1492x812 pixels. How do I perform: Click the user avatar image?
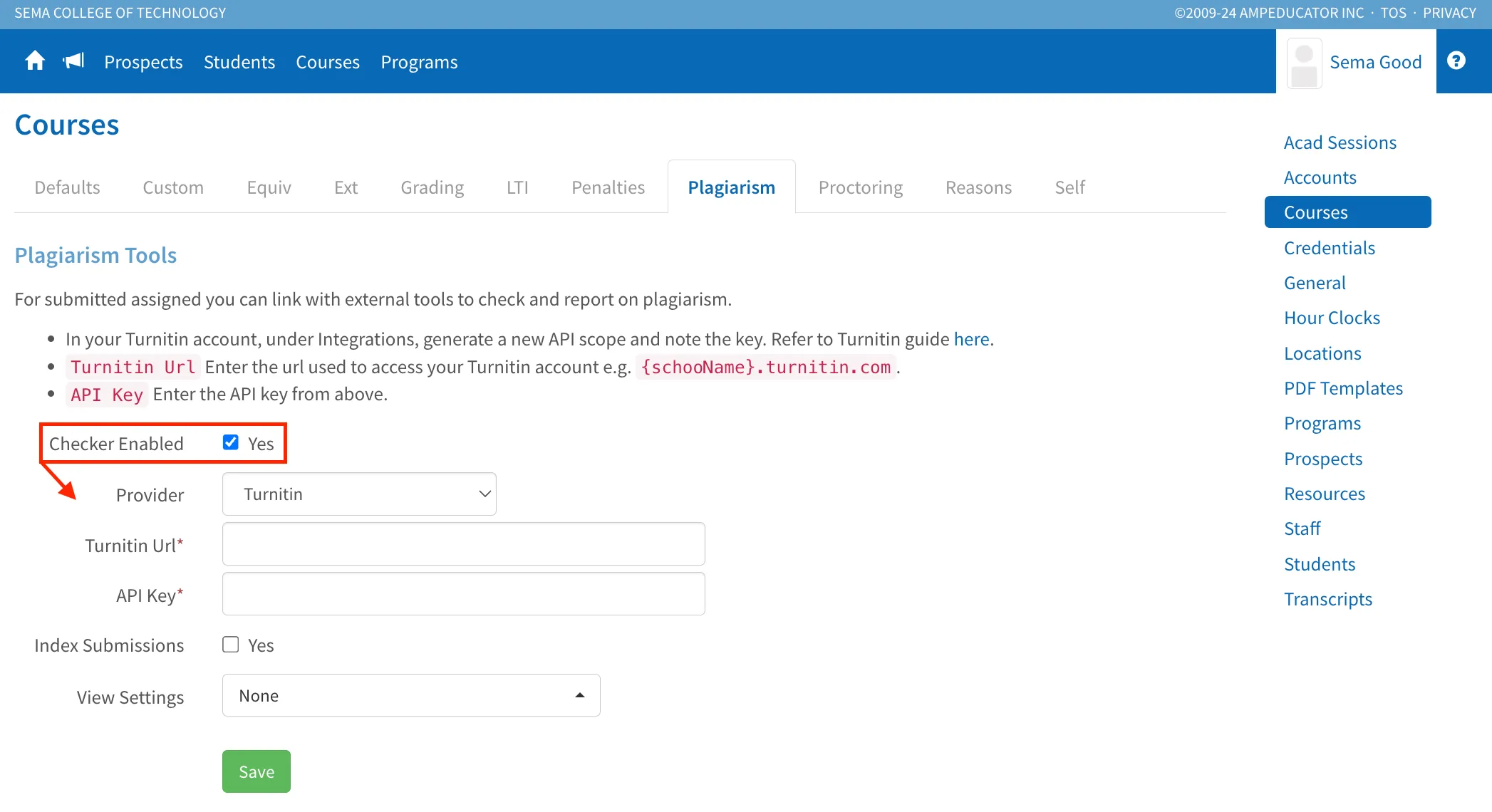(x=1304, y=63)
